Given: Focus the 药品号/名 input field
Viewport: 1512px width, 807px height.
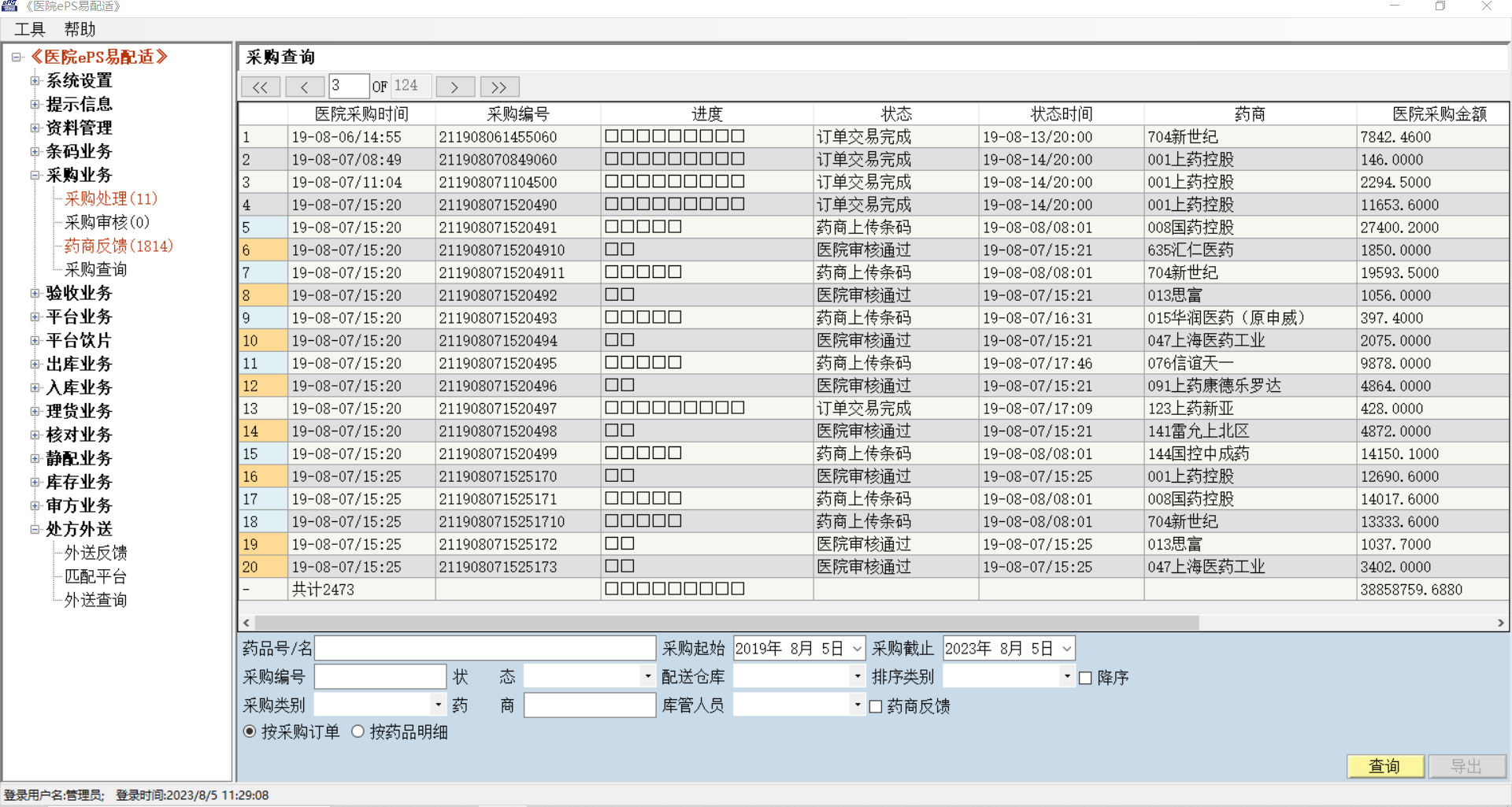Looking at the screenshot, I should (x=485, y=649).
